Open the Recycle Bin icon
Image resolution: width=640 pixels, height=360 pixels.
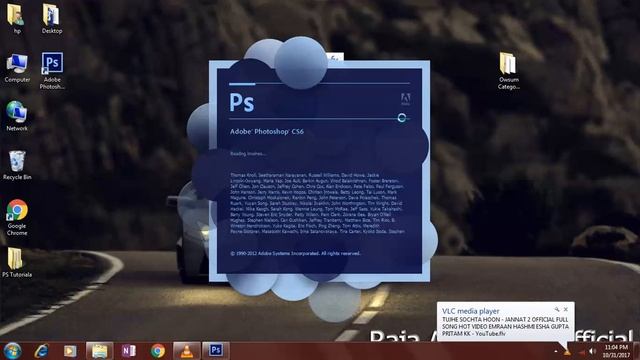pos(17,165)
